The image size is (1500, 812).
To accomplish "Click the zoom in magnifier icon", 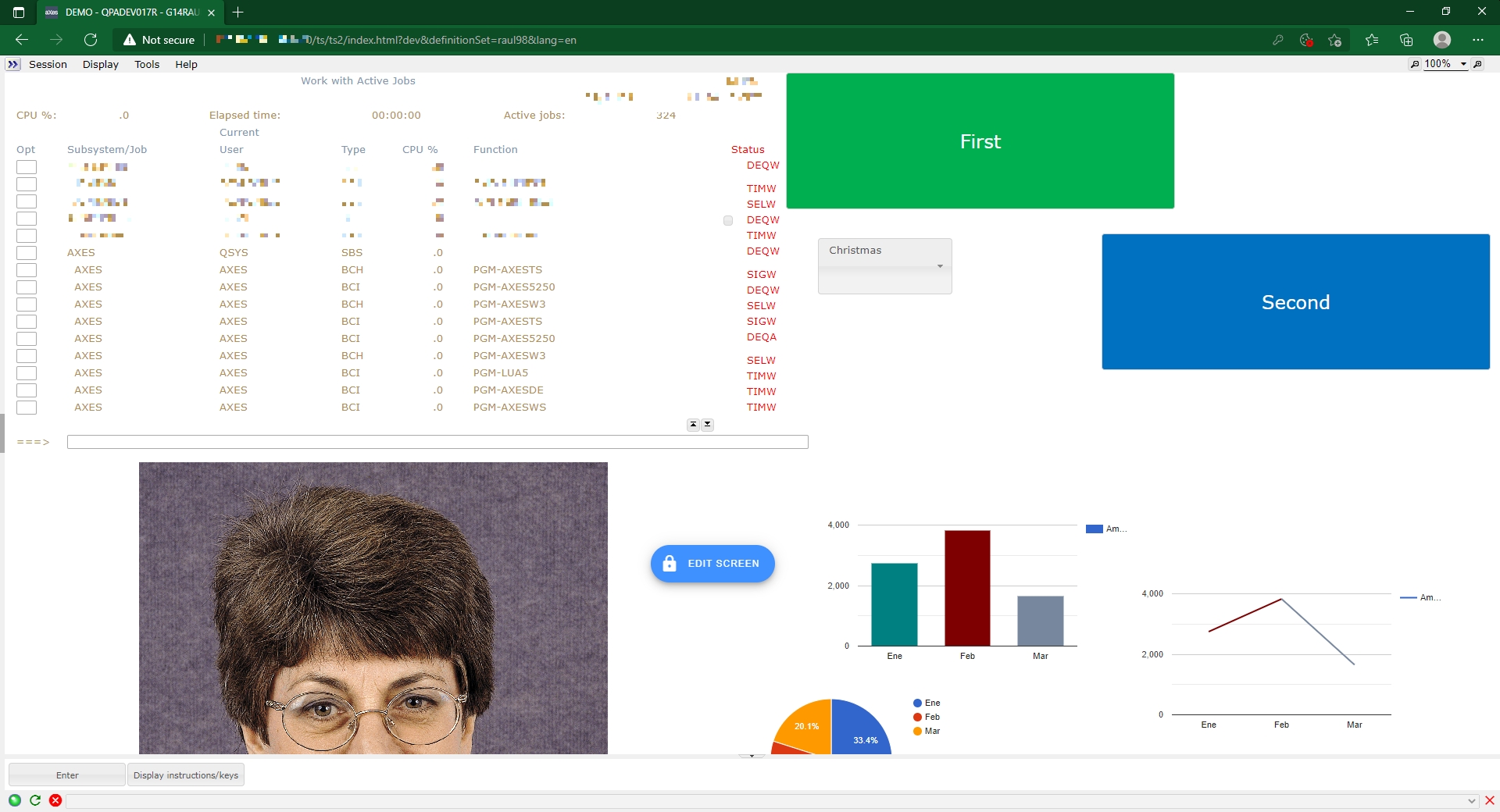I will 1477,64.
